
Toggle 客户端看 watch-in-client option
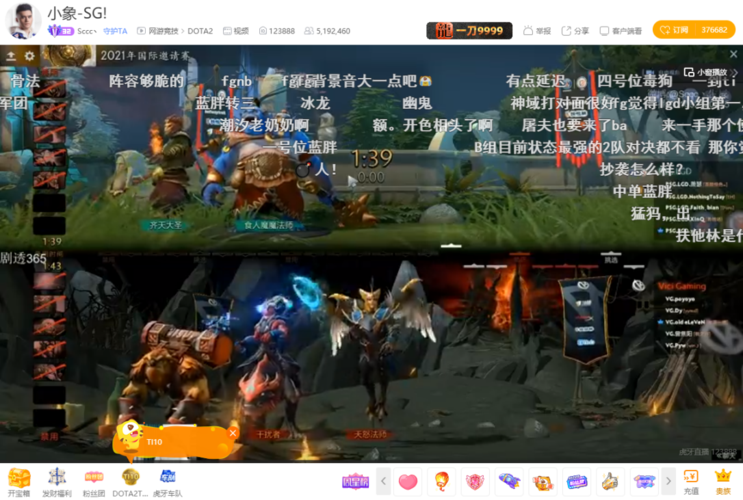coord(620,31)
